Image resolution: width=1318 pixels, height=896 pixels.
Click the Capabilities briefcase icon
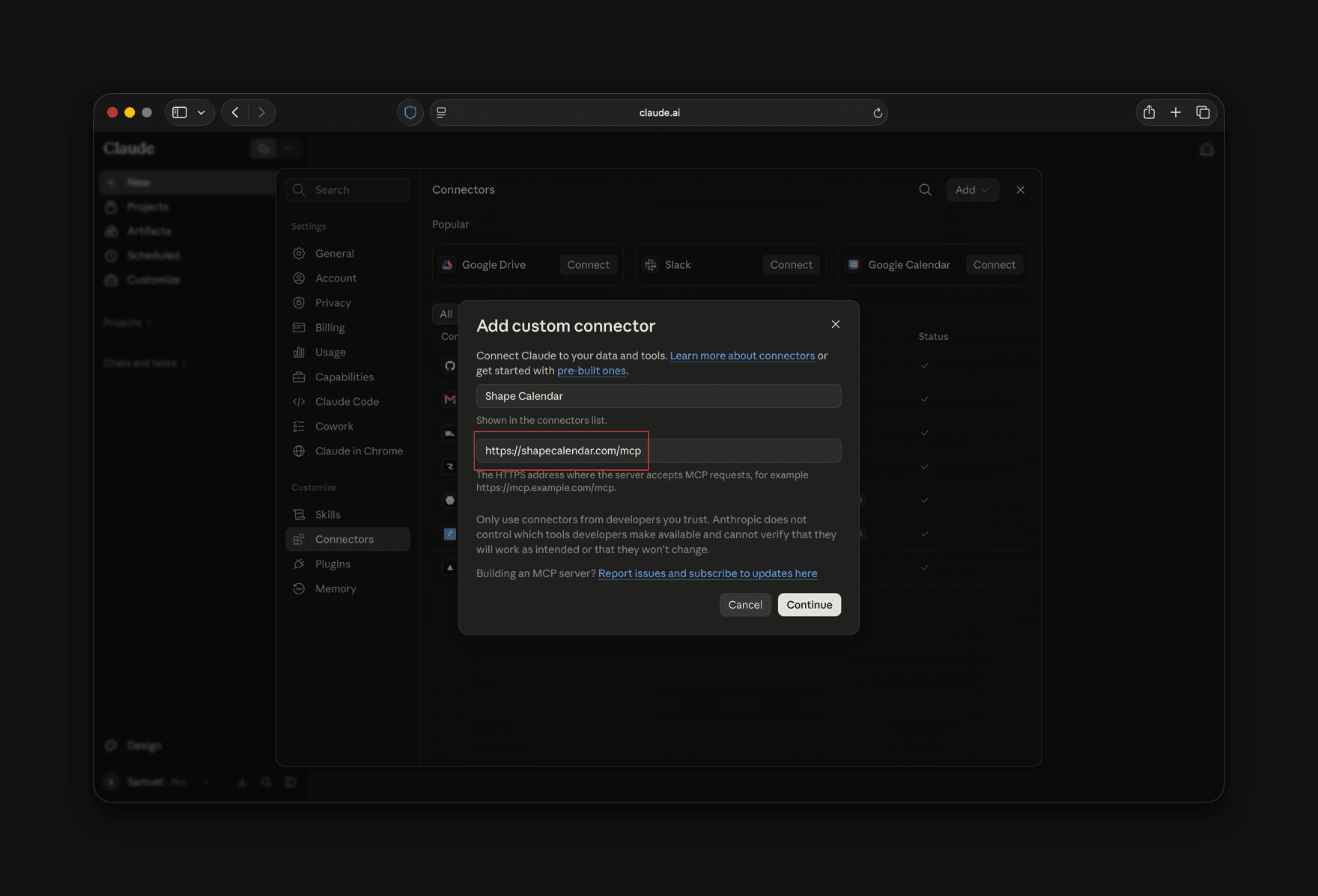point(299,377)
